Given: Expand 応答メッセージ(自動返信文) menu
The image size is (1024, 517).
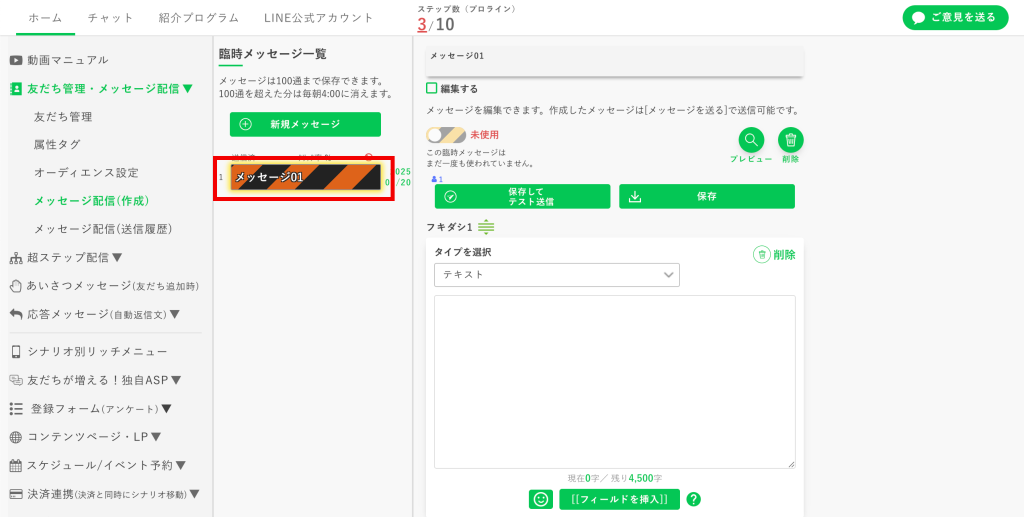Looking at the screenshot, I should 174,315.
